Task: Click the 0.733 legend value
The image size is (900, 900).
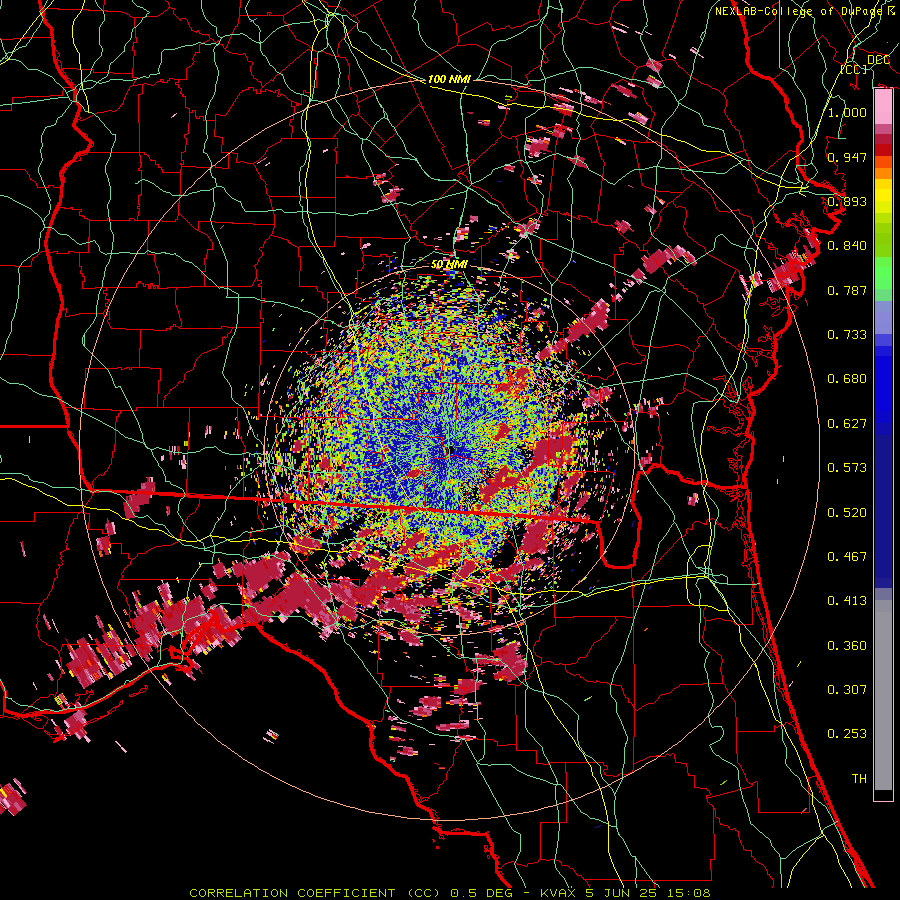Action: click(x=847, y=335)
